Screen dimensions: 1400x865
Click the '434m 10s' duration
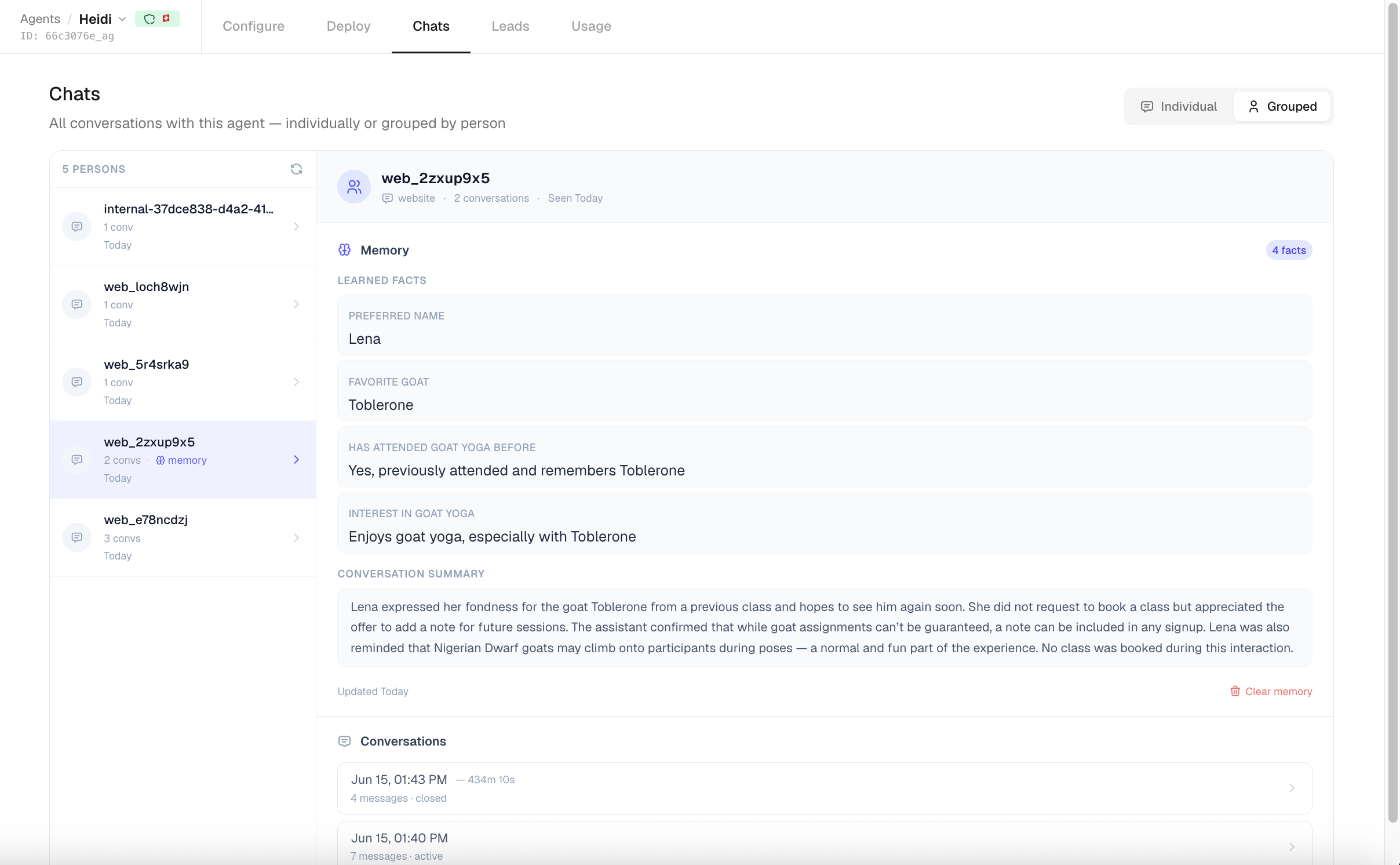491,780
